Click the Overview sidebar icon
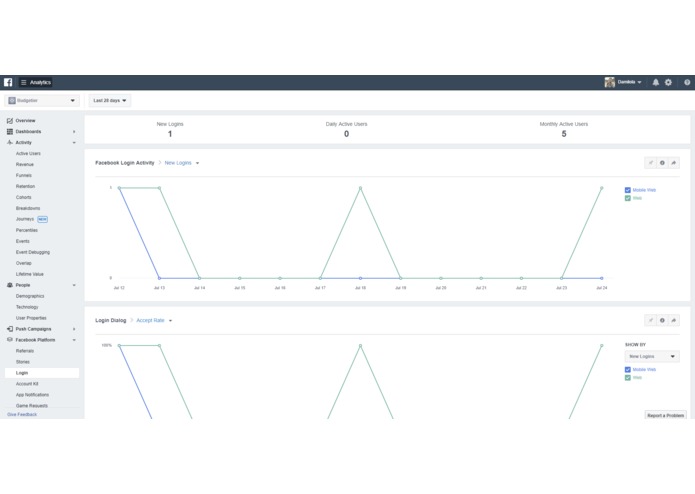The width and height of the screenshot is (695, 494). pyautogui.click(x=10, y=121)
